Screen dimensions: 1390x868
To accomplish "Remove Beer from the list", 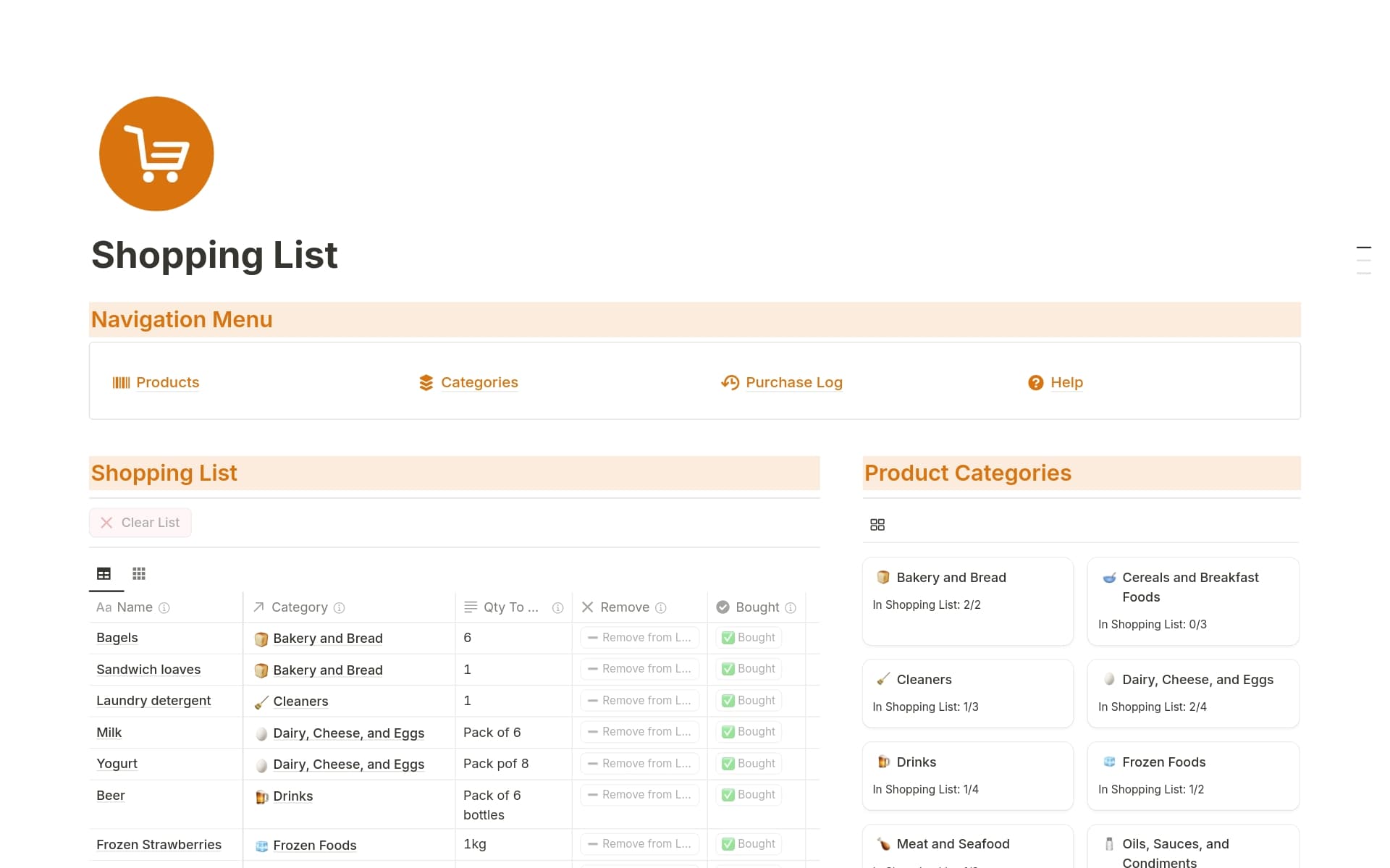I will pos(639,795).
